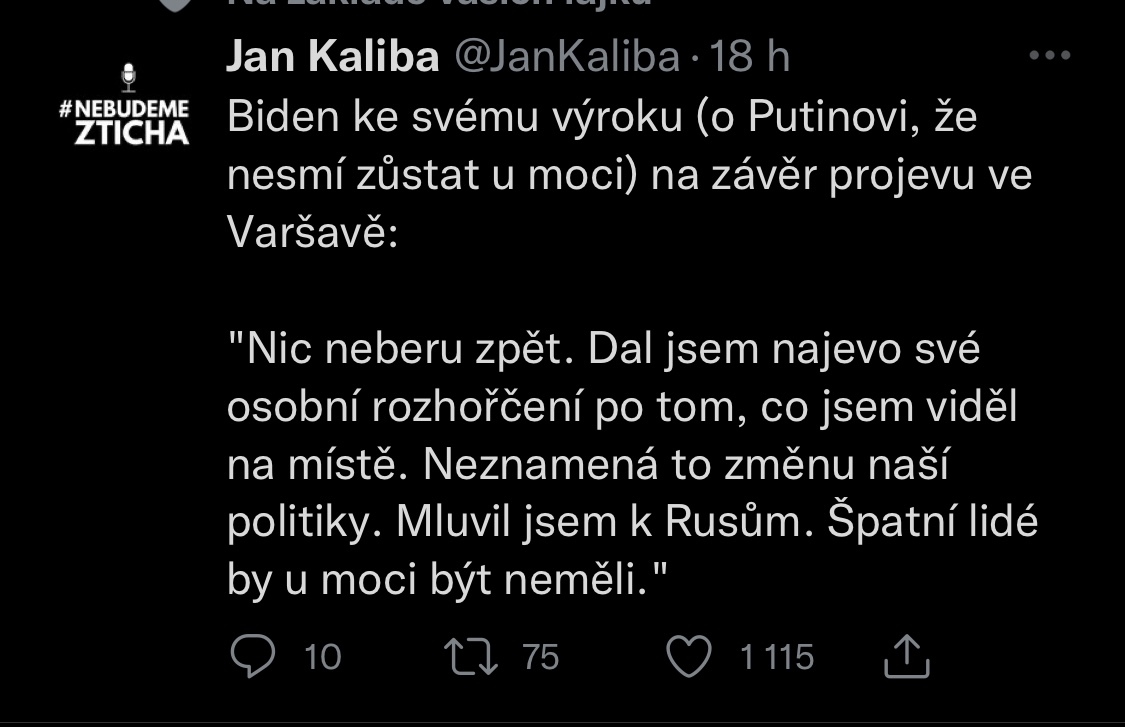Click the @JanKaliba handle
The width and height of the screenshot is (1125, 727).
click(x=567, y=57)
